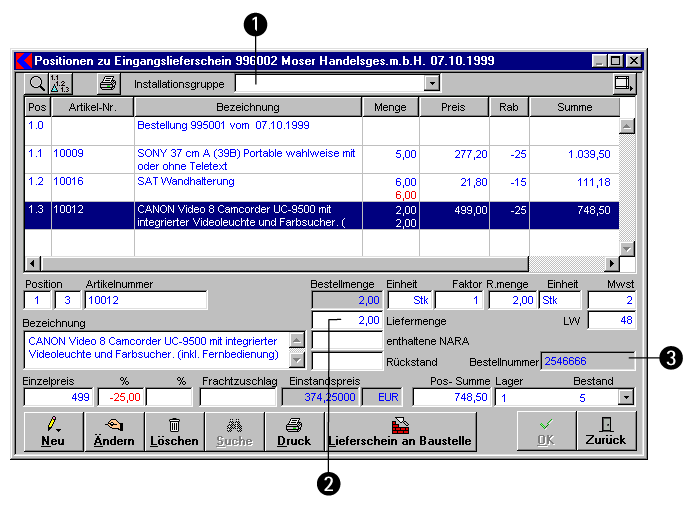Click the window layout icon at top right
Image resolution: width=698 pixels, height=511 pixels.
[624, 84]
